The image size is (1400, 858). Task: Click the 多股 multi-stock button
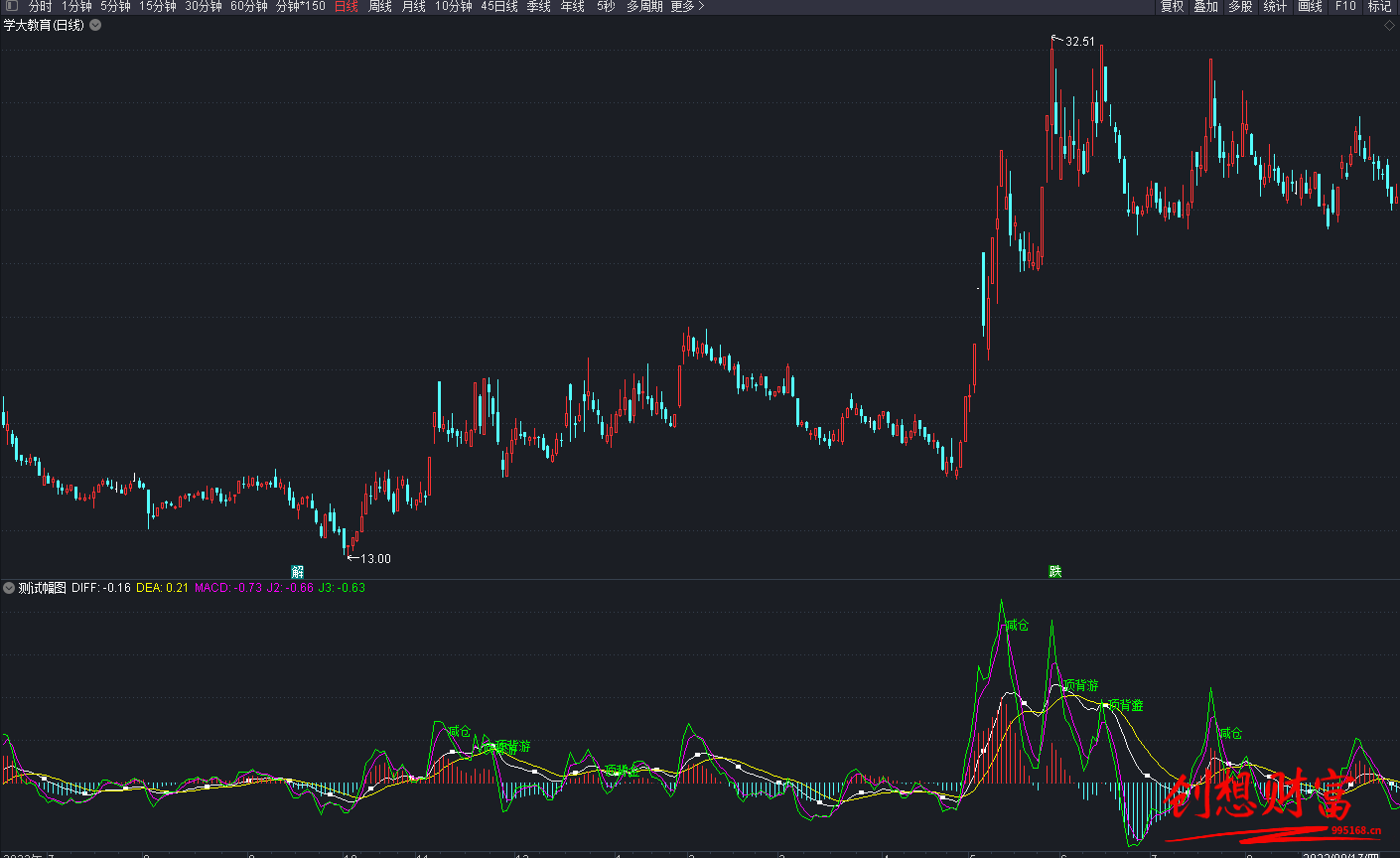(x=1240, y=6)
